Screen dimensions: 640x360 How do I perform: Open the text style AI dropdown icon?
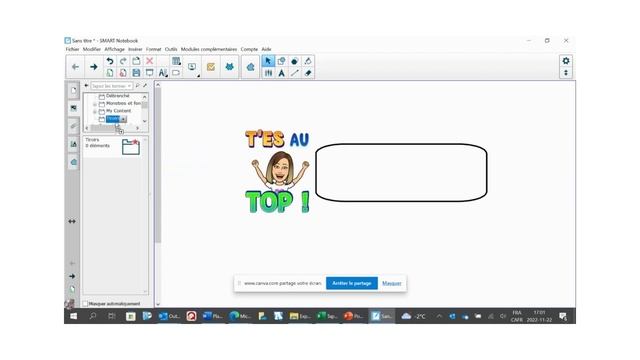click(163, 73)
